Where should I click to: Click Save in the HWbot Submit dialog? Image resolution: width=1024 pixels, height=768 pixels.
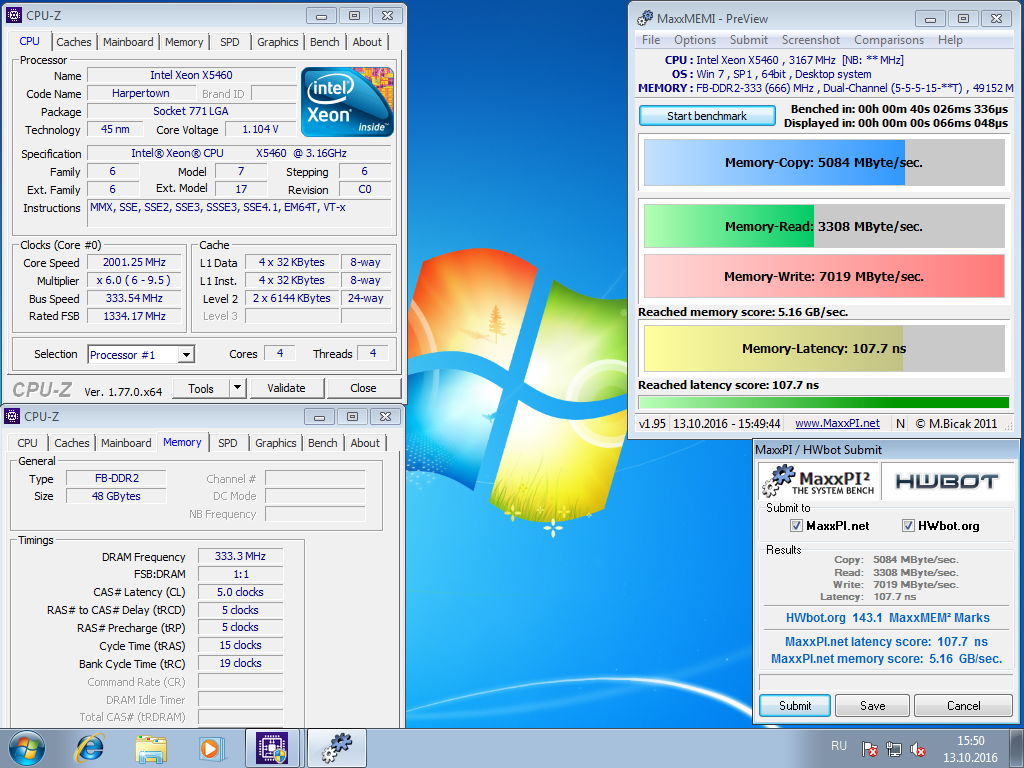(872, 705)
